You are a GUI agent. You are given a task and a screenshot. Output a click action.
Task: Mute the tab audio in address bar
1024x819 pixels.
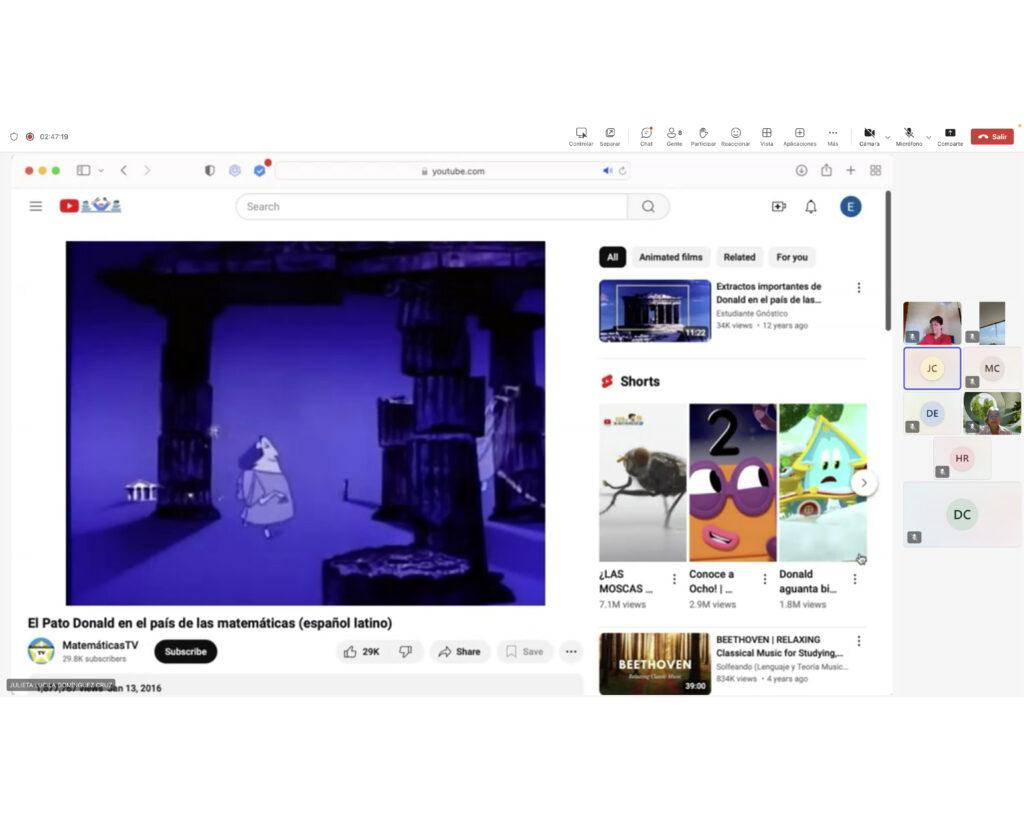point(607,171)
